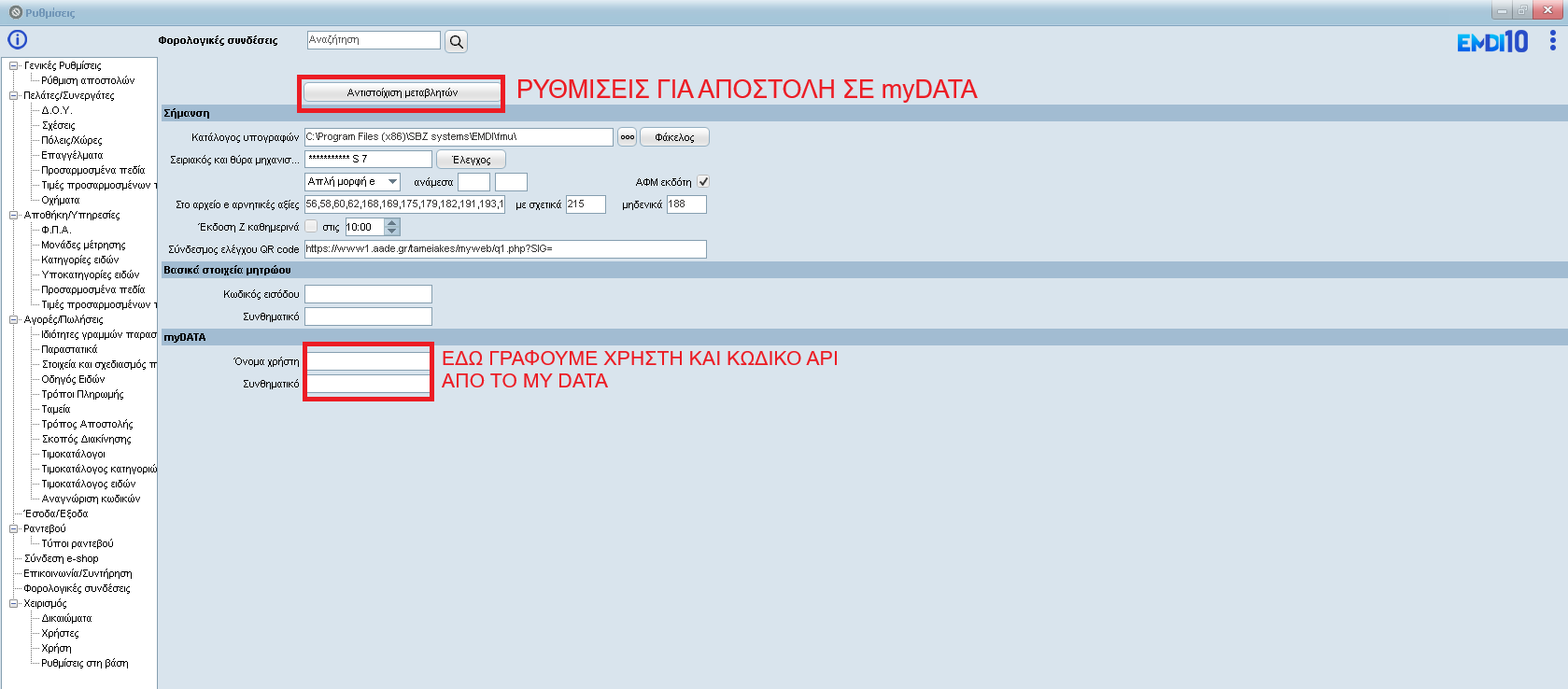
Task: Open the vertical three-dots menu
Action: [x=1552, y=40]
